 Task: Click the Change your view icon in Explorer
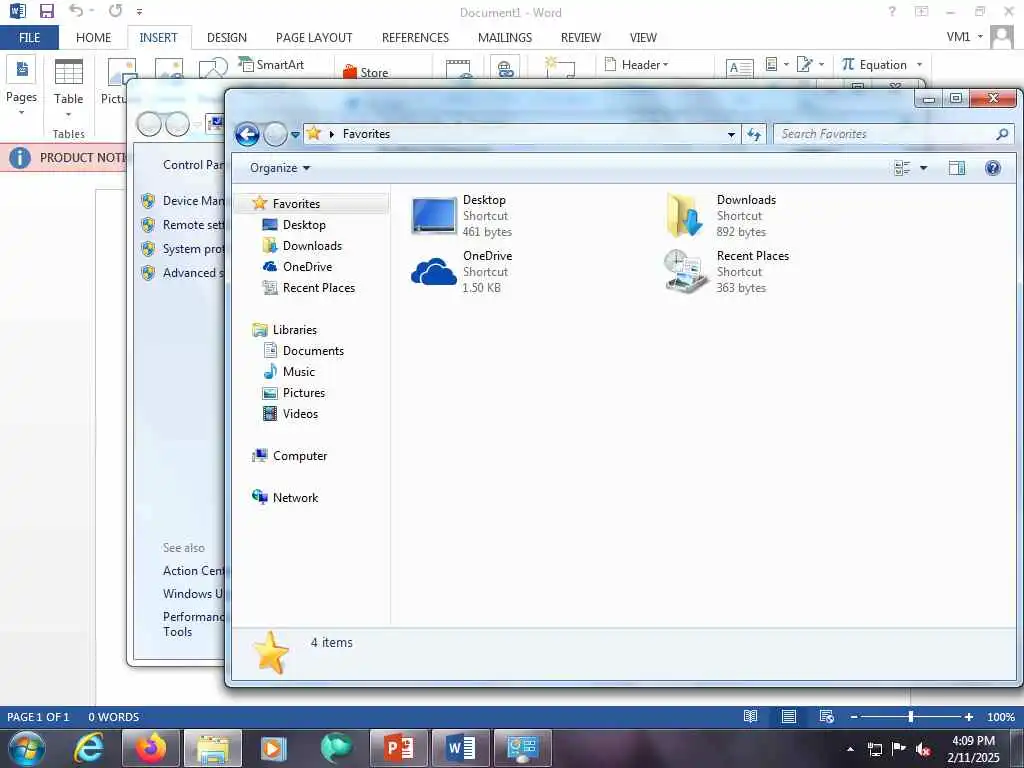point(902,168)
